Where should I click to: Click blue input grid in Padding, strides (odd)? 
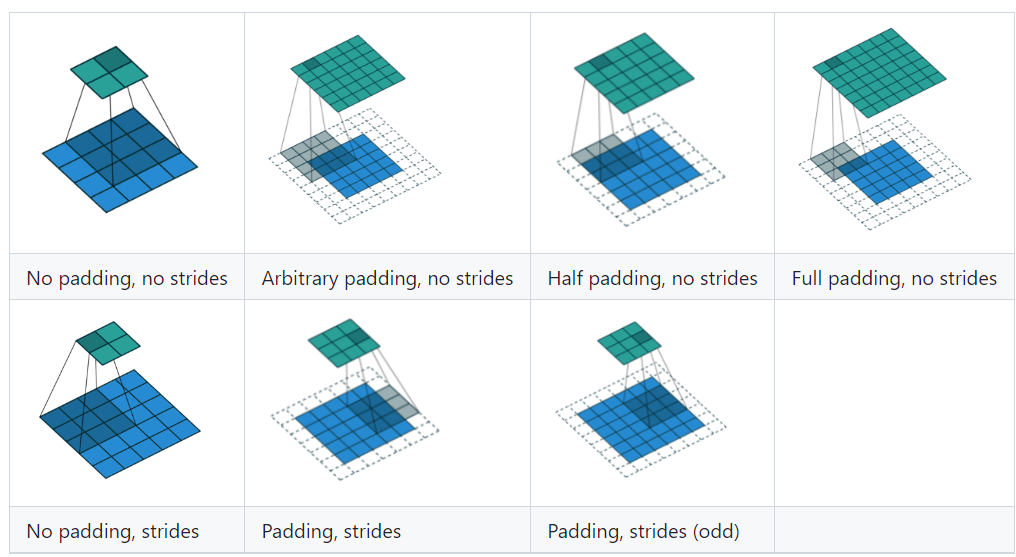click(x=641, y=420)
